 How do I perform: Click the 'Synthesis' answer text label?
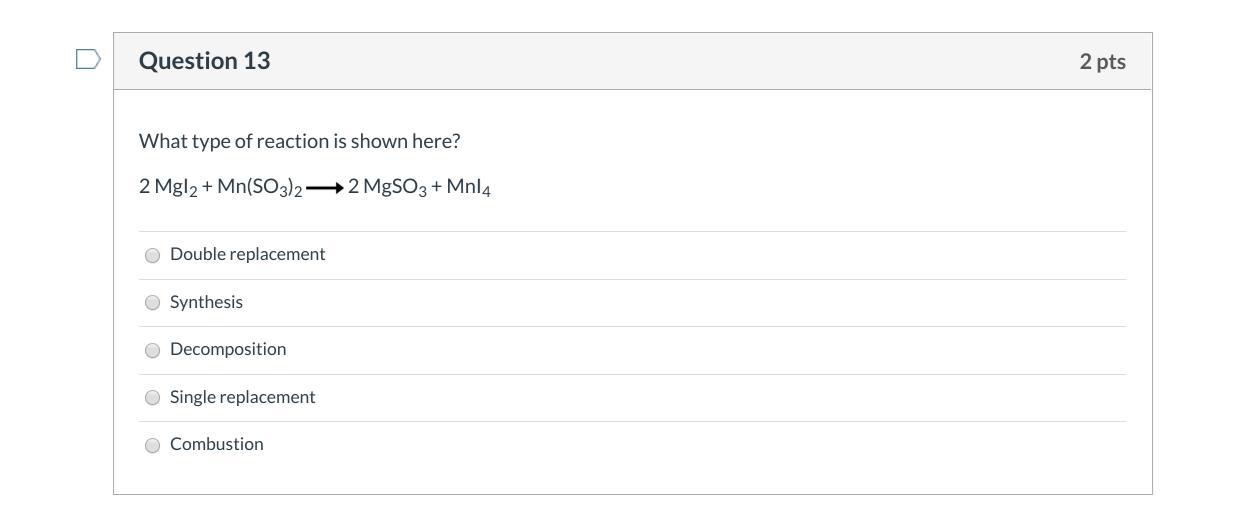pyautogui.click(x=206, y=302)
